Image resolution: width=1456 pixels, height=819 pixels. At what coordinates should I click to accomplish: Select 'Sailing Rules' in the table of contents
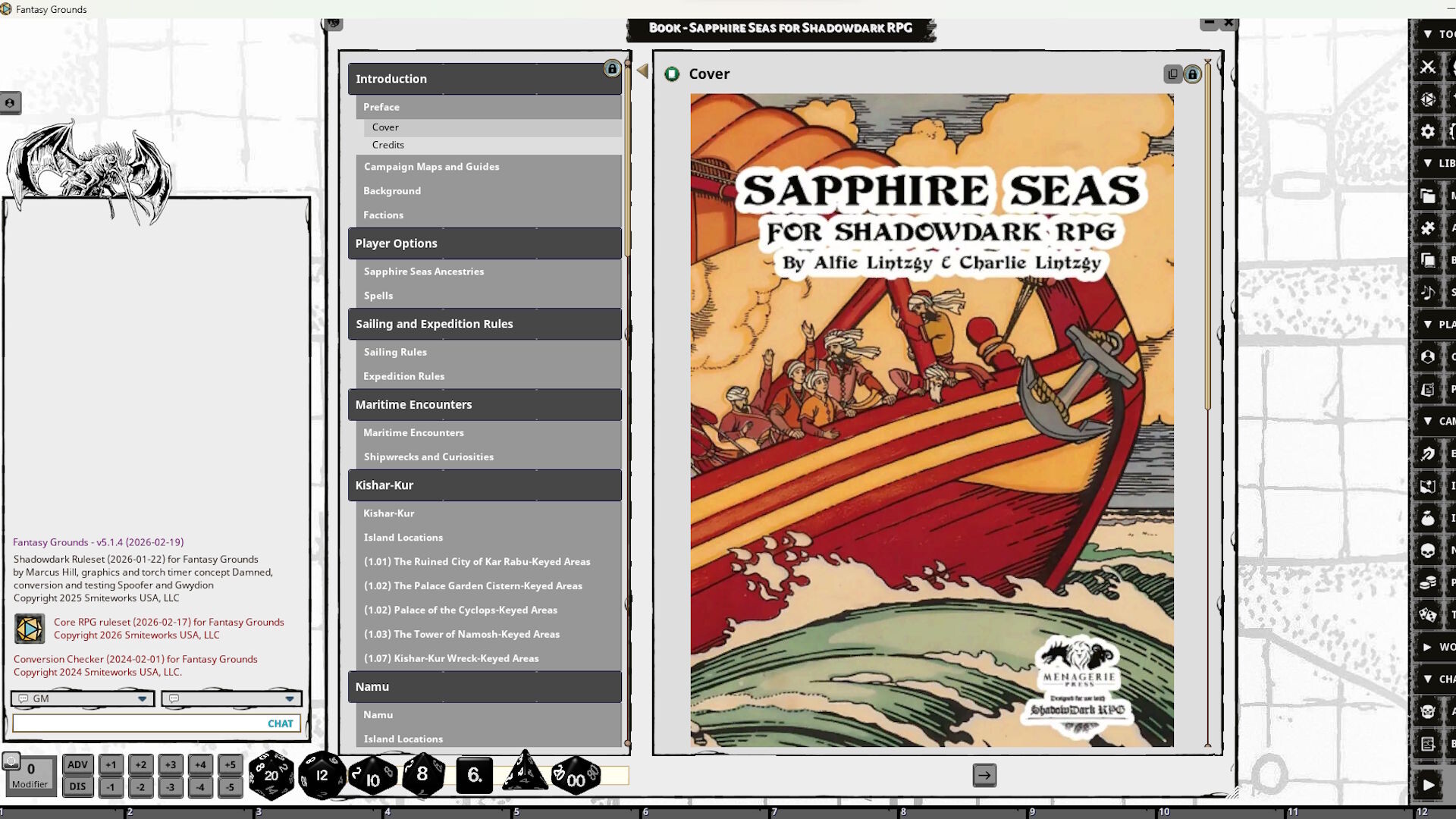click(395, 352)
